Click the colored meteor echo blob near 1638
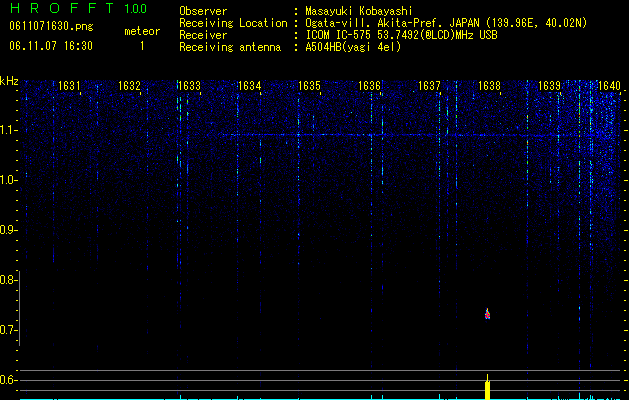 487,314
